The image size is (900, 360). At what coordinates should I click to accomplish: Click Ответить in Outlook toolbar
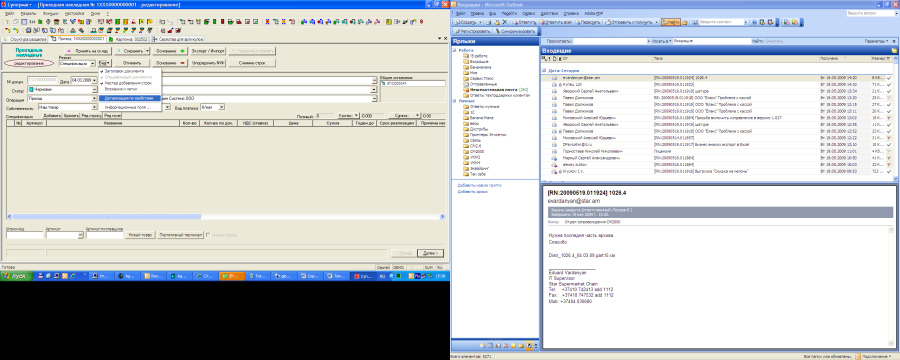526,22
